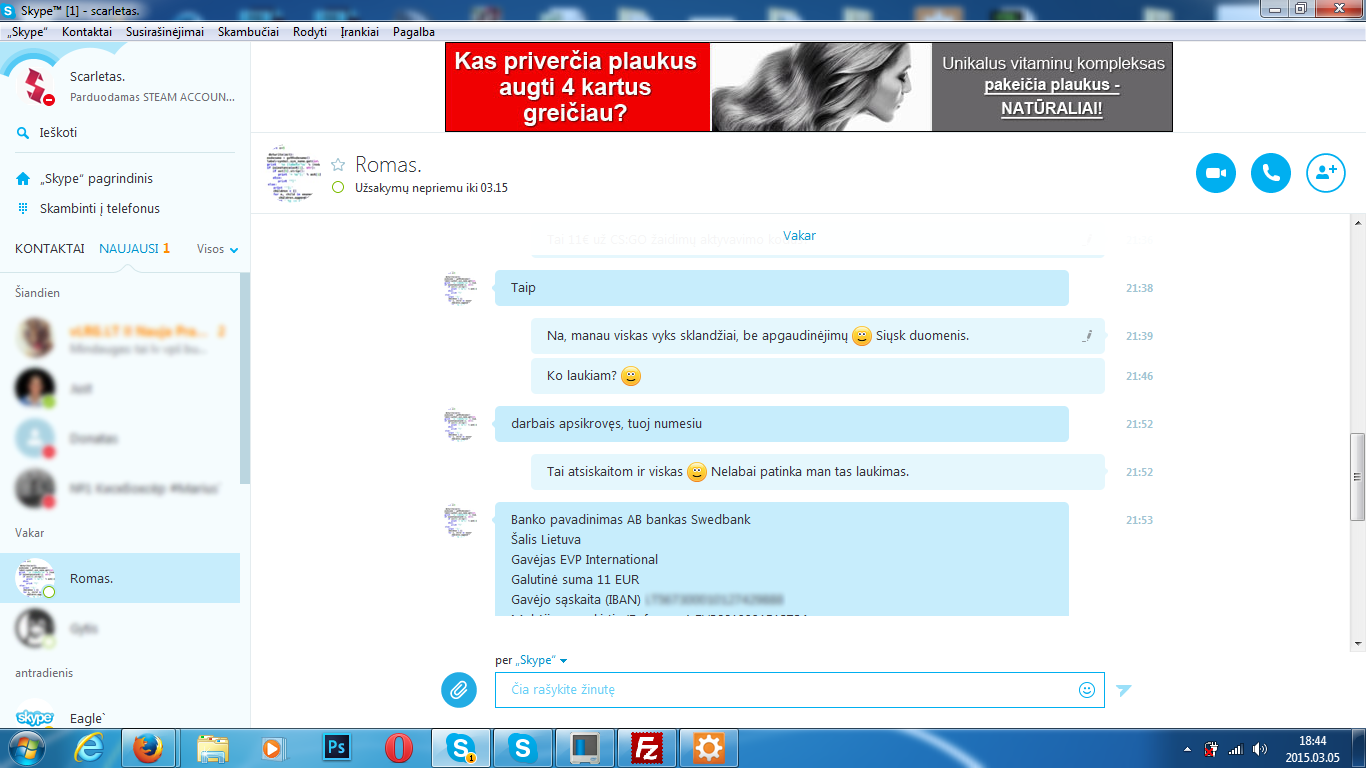
Task: Open FileZilla from the taskbar
Action: 647,748
